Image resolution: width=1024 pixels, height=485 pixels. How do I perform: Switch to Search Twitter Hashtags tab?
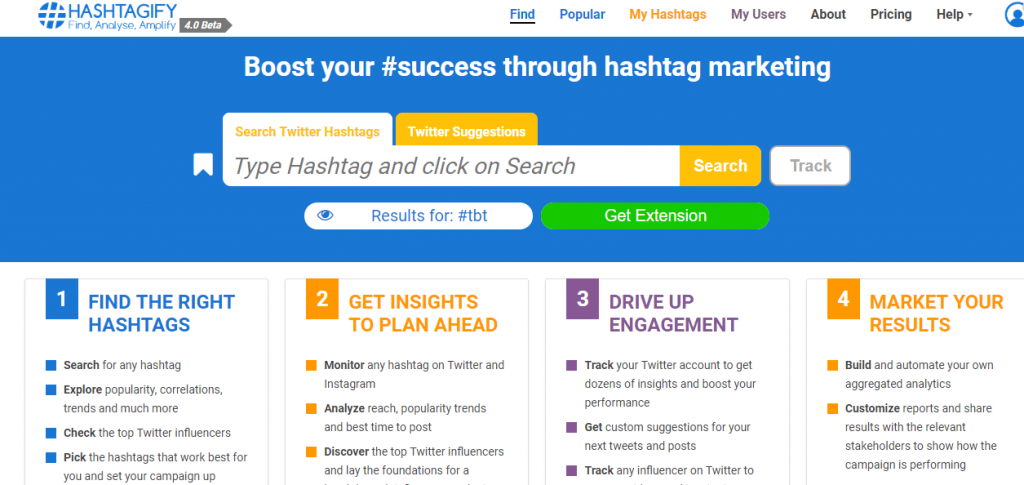coord(308,130)
